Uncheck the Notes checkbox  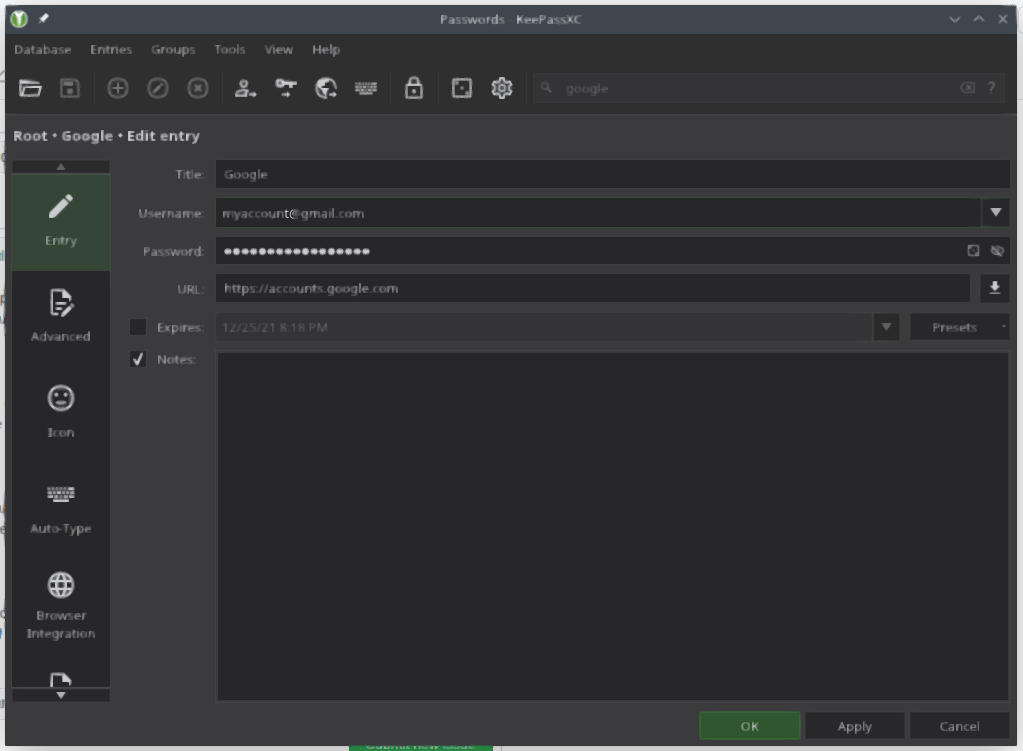coord(138,359)
